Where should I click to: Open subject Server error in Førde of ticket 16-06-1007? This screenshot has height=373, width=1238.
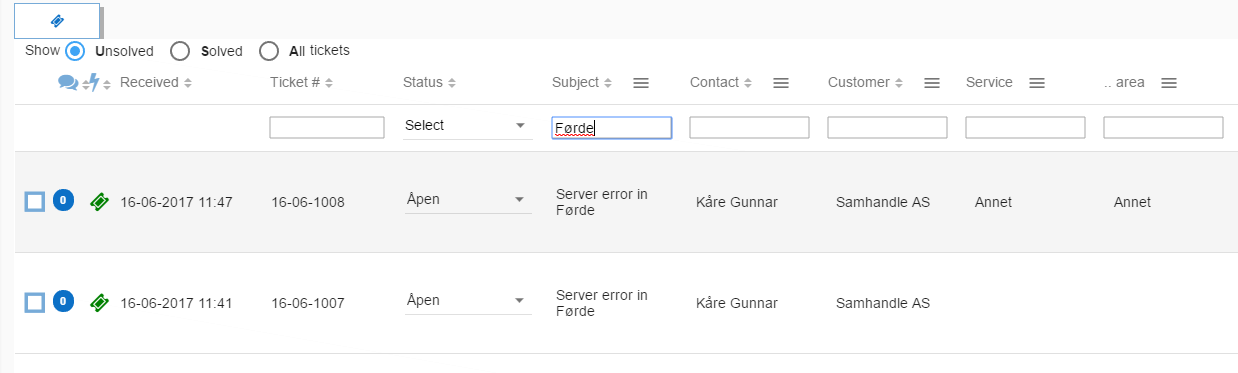pyautogui.click(x=601, y=303)
